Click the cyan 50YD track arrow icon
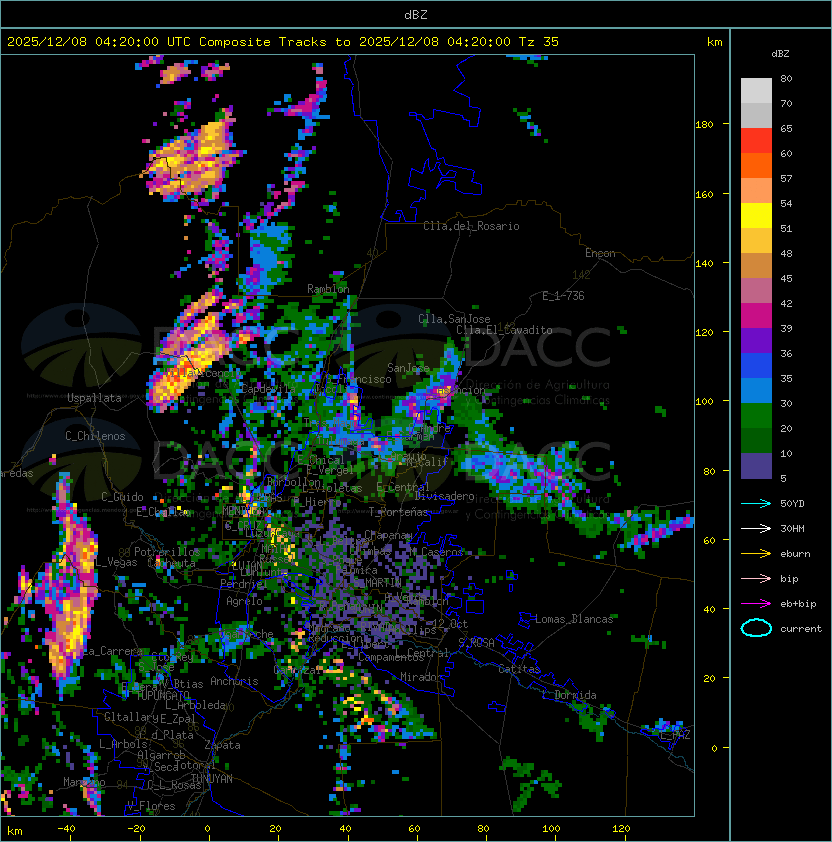The width and height of the screenshot is (832, 842). (x=756, y=503)
